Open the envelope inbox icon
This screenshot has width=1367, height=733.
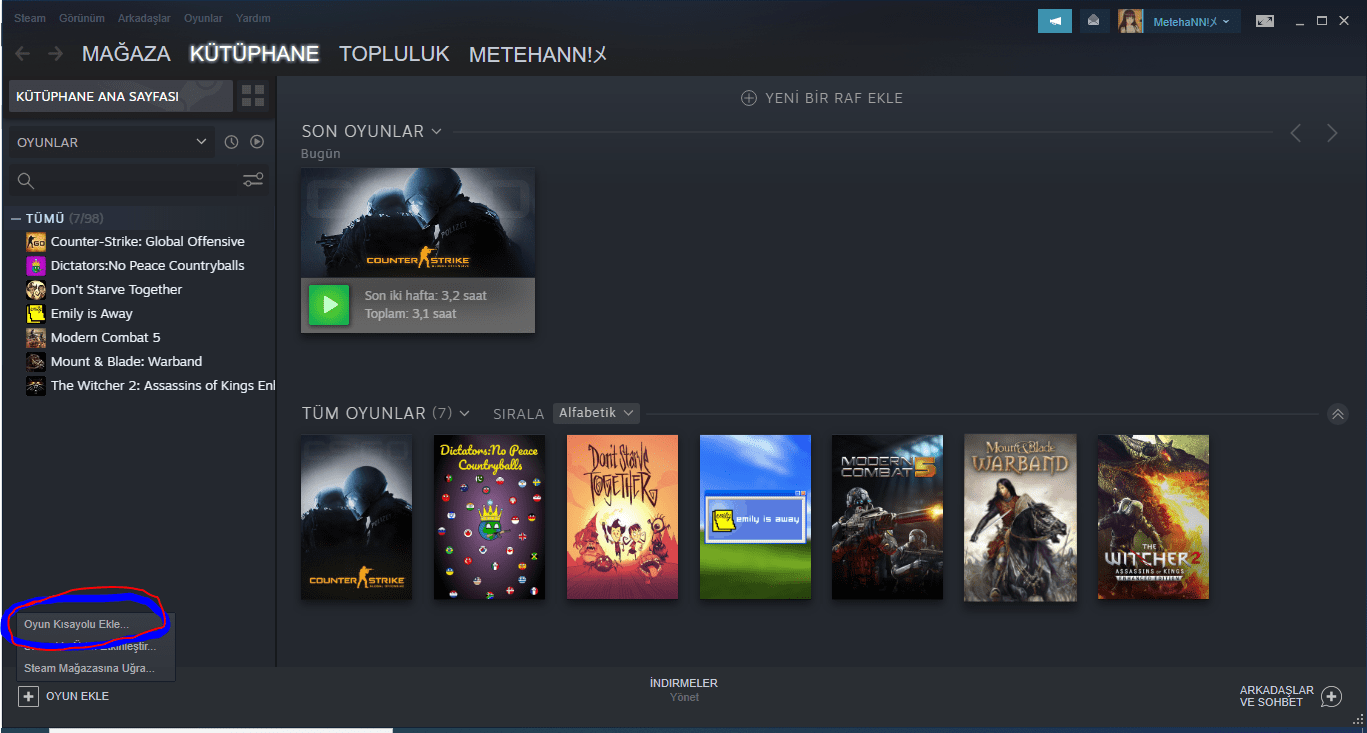pyautogui.click(x=1094, y=20)
